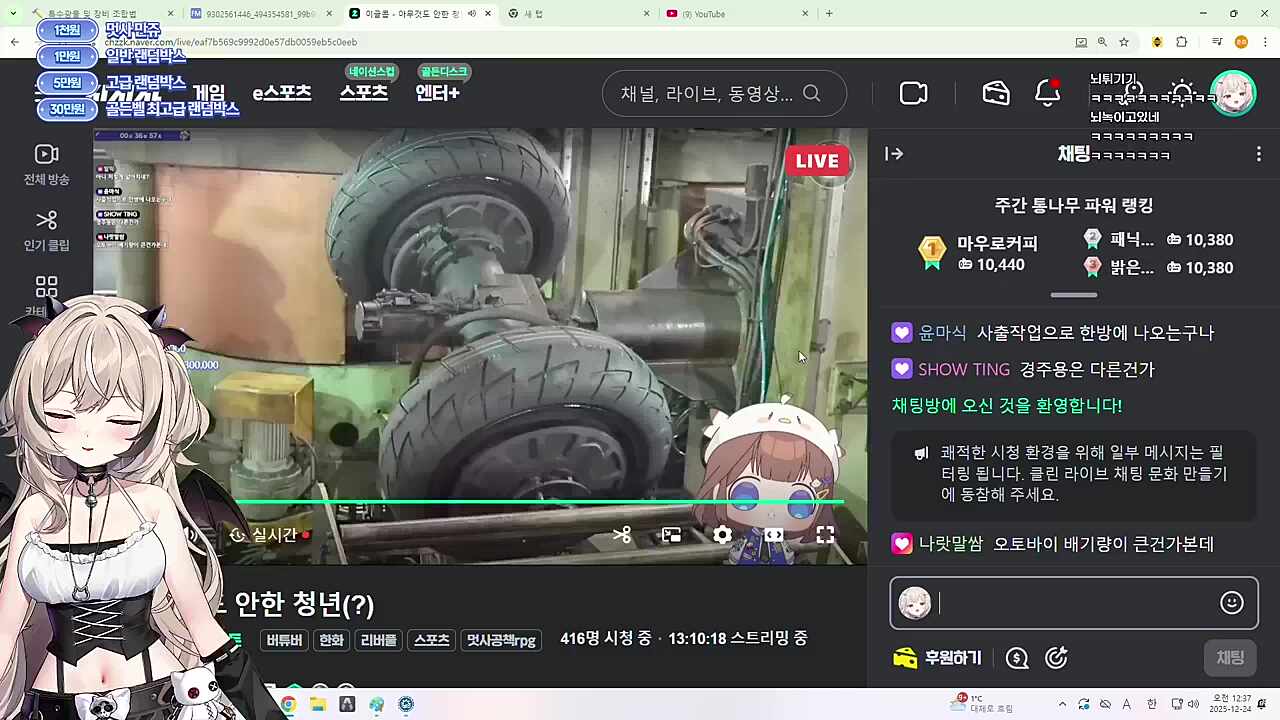Open the Chzzk studio camera icon
Screen dimensions: 1280x720
(x=913, y=92)
